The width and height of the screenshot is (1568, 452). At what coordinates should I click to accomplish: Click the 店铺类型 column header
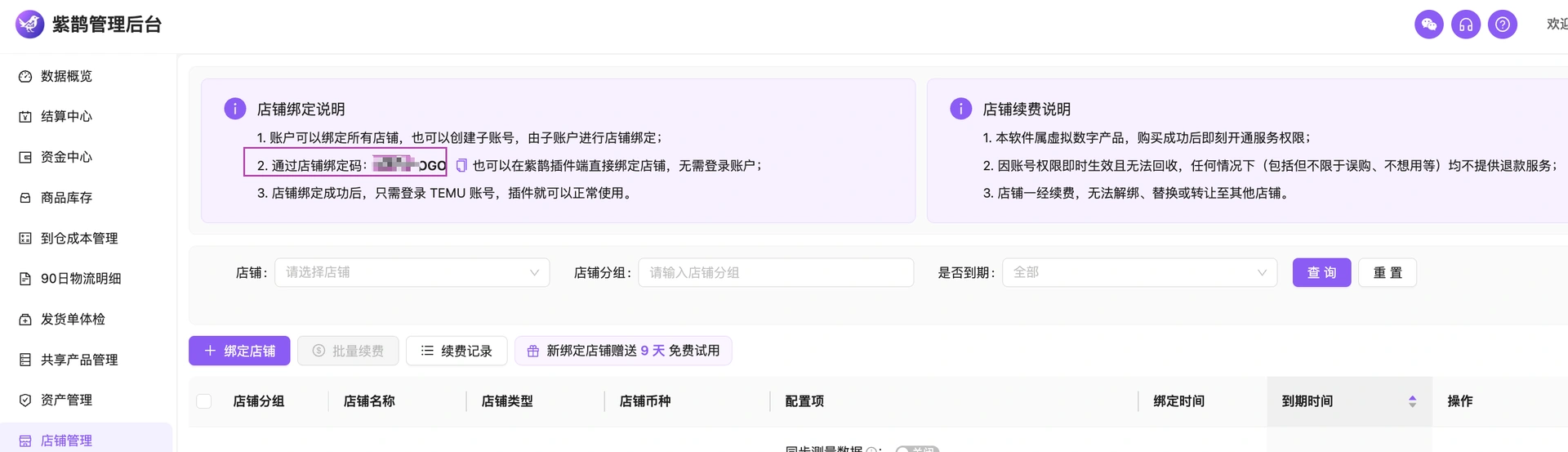(507, 401)
